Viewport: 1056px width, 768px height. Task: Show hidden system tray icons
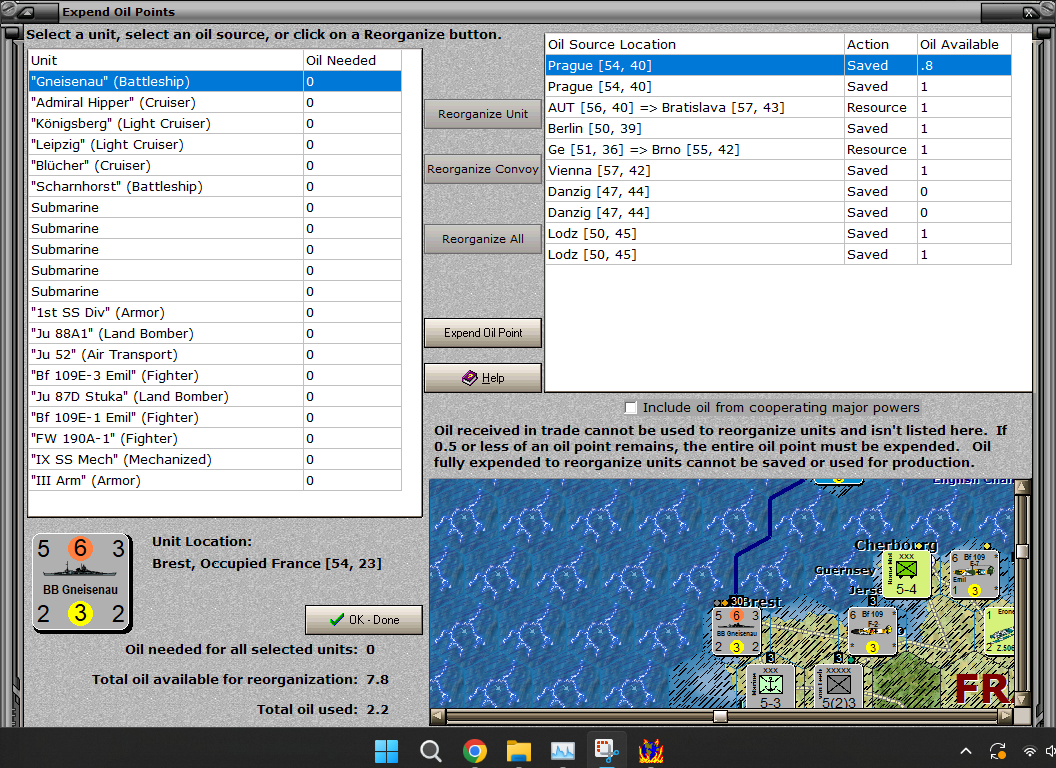pyautogui.click(x=966, y=750)
